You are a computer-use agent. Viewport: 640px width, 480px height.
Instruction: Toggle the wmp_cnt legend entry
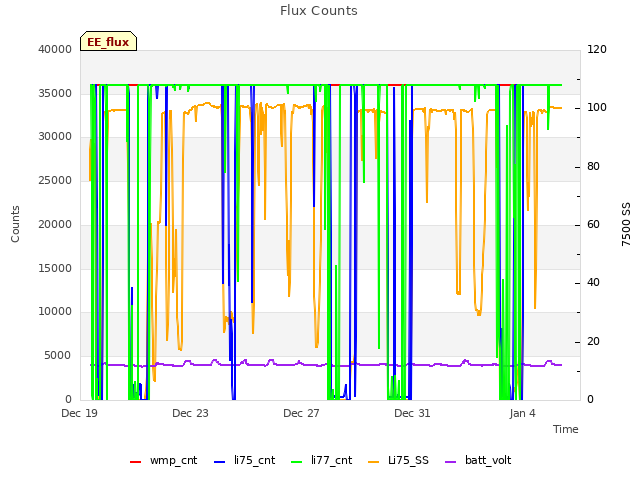point(163,461)
